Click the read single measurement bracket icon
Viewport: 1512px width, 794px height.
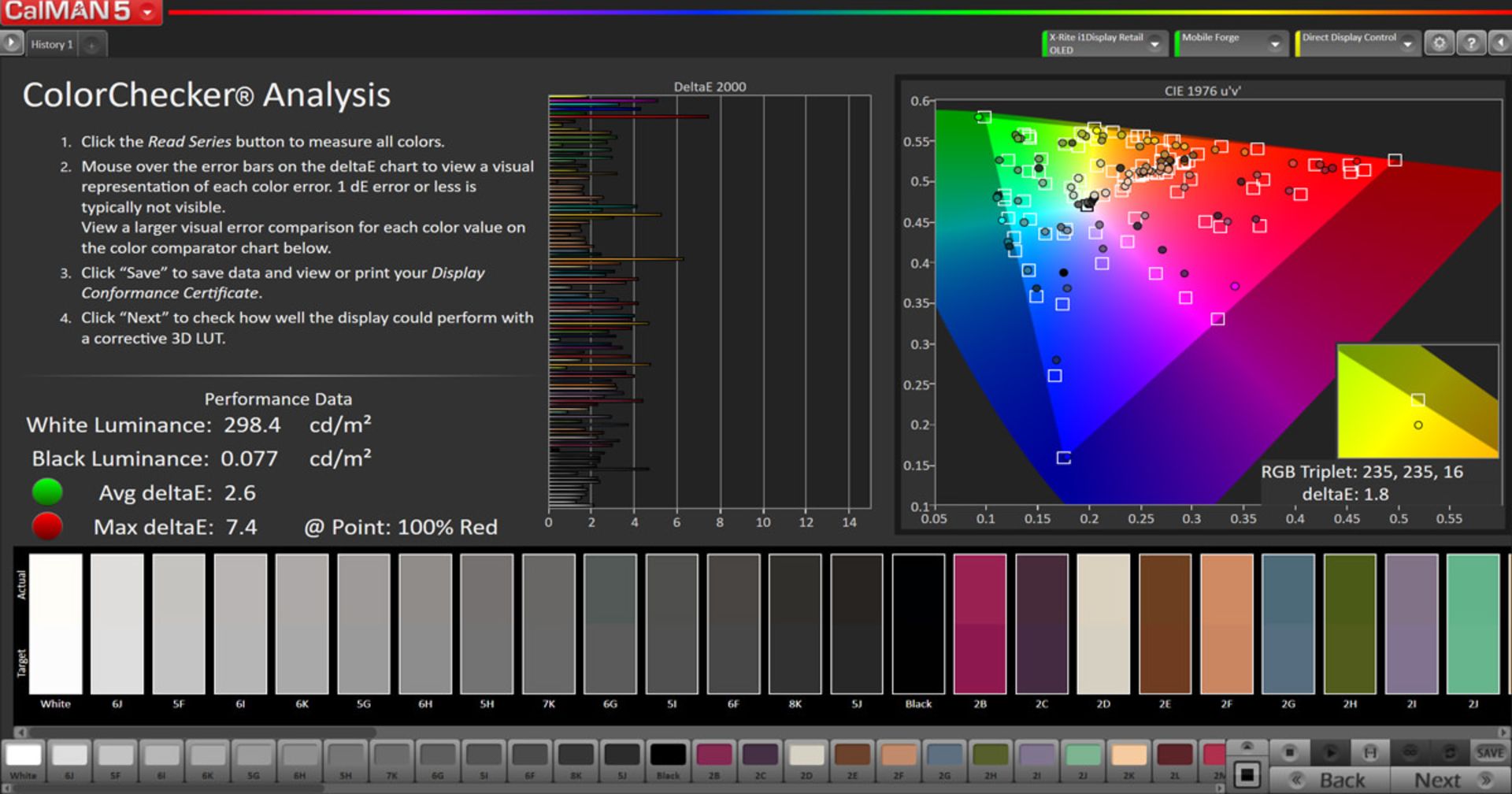(x=1370, y=752)
